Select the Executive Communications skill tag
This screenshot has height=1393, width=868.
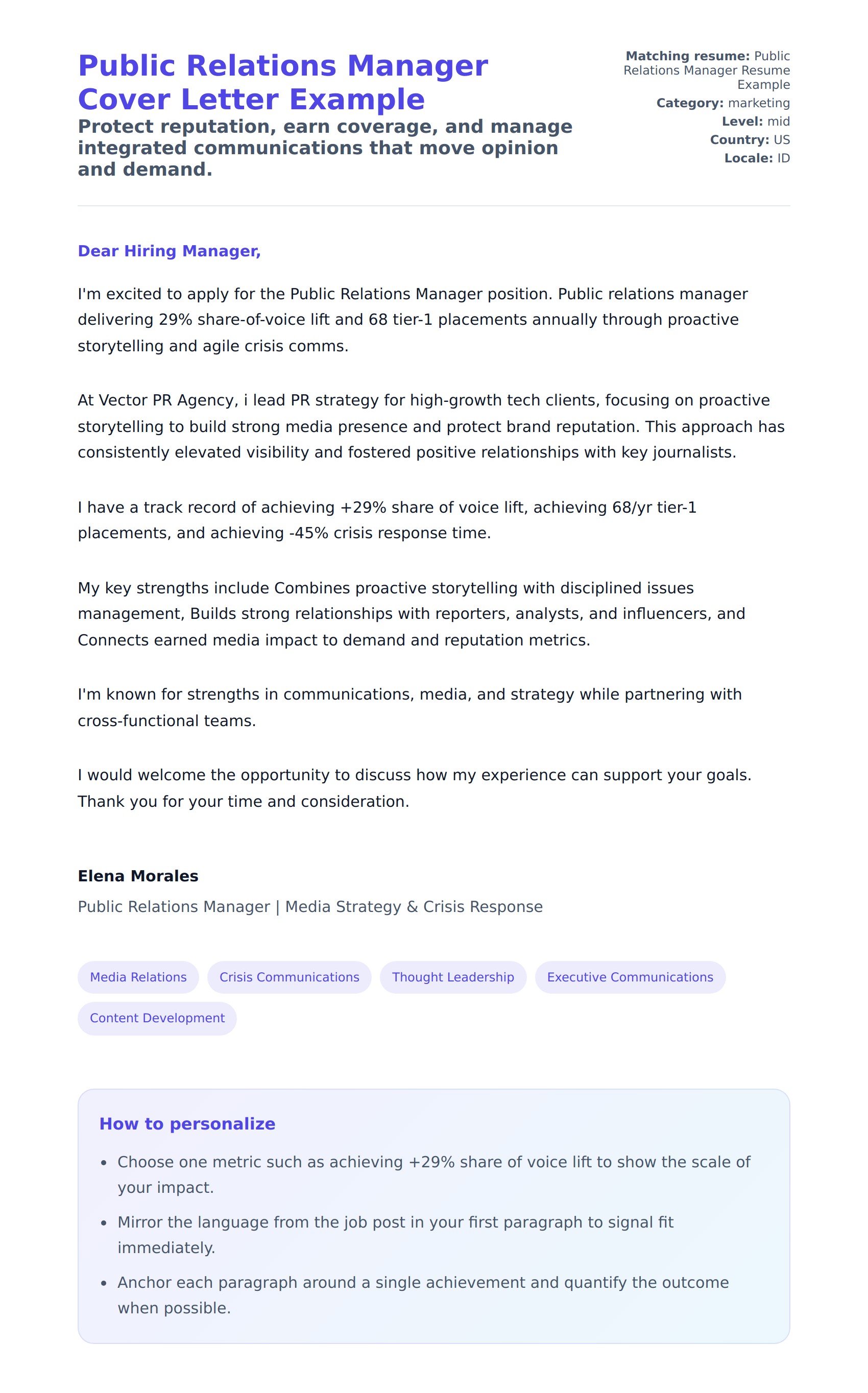coord(630,977)
